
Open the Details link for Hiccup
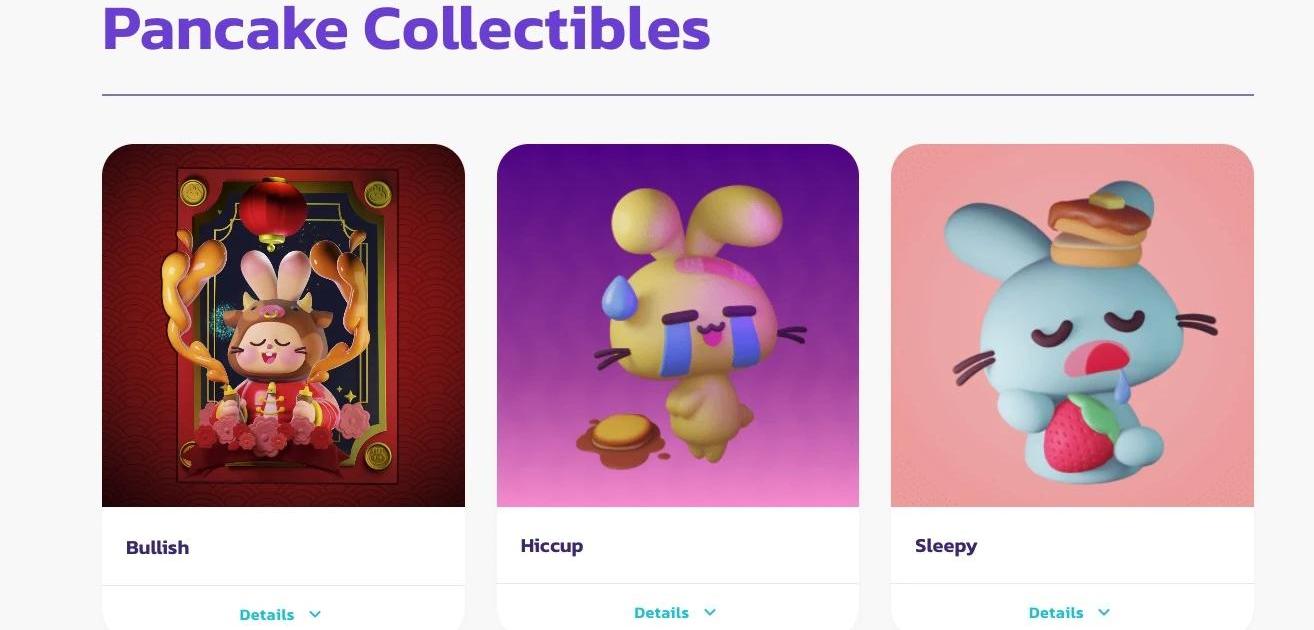click(661, 612)
